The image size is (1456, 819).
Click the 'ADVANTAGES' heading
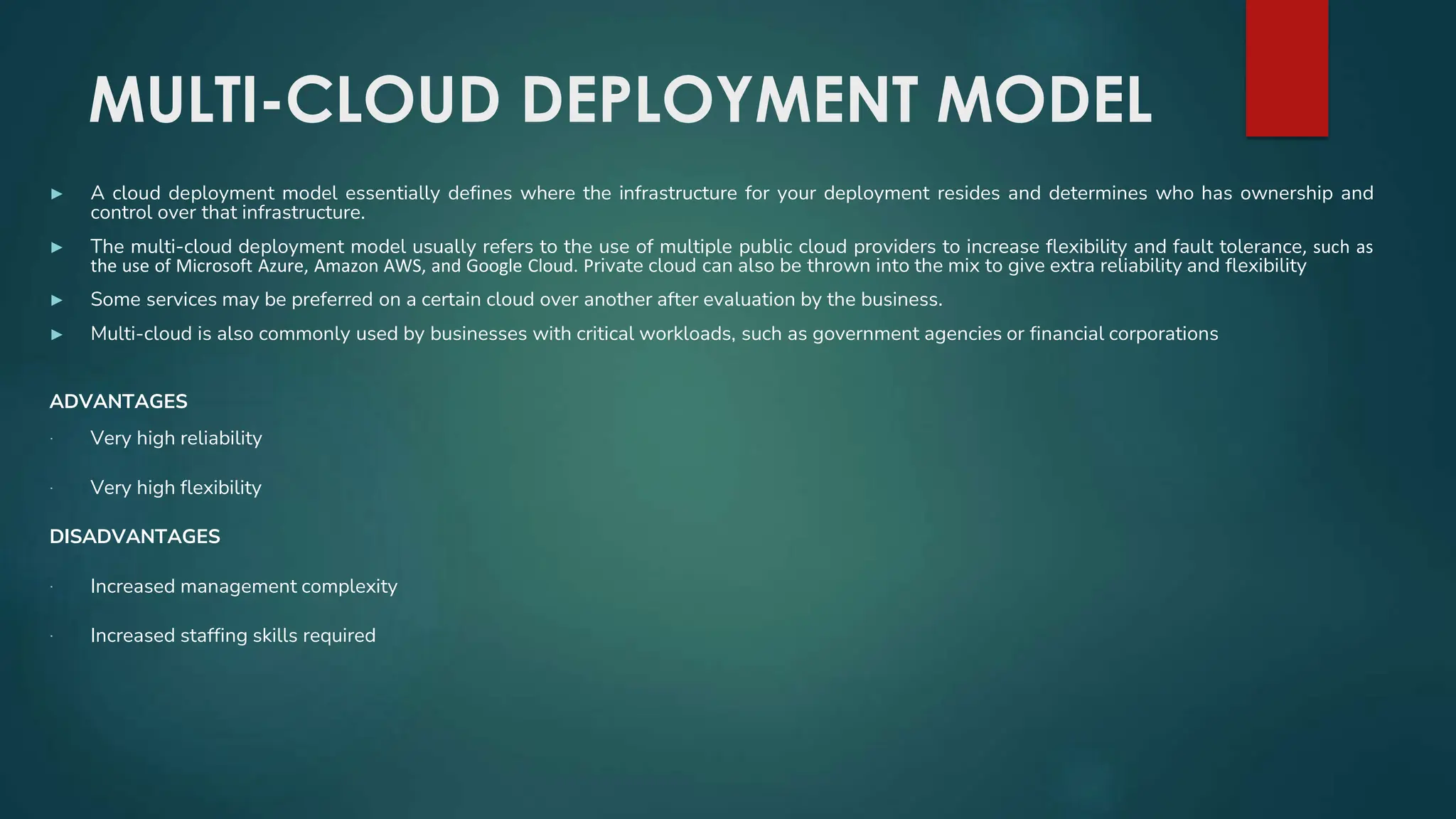119,402
